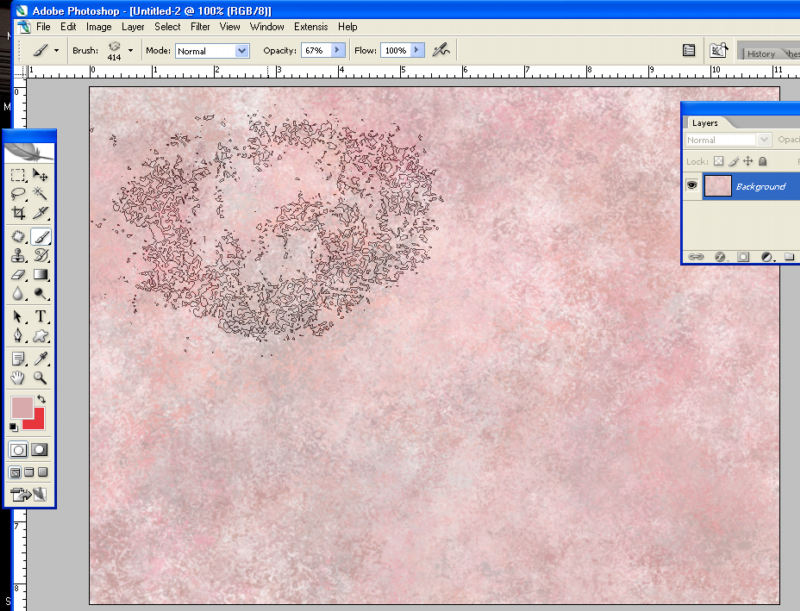Enable airbrush capabilities in options bar

[x=441, y=50]
